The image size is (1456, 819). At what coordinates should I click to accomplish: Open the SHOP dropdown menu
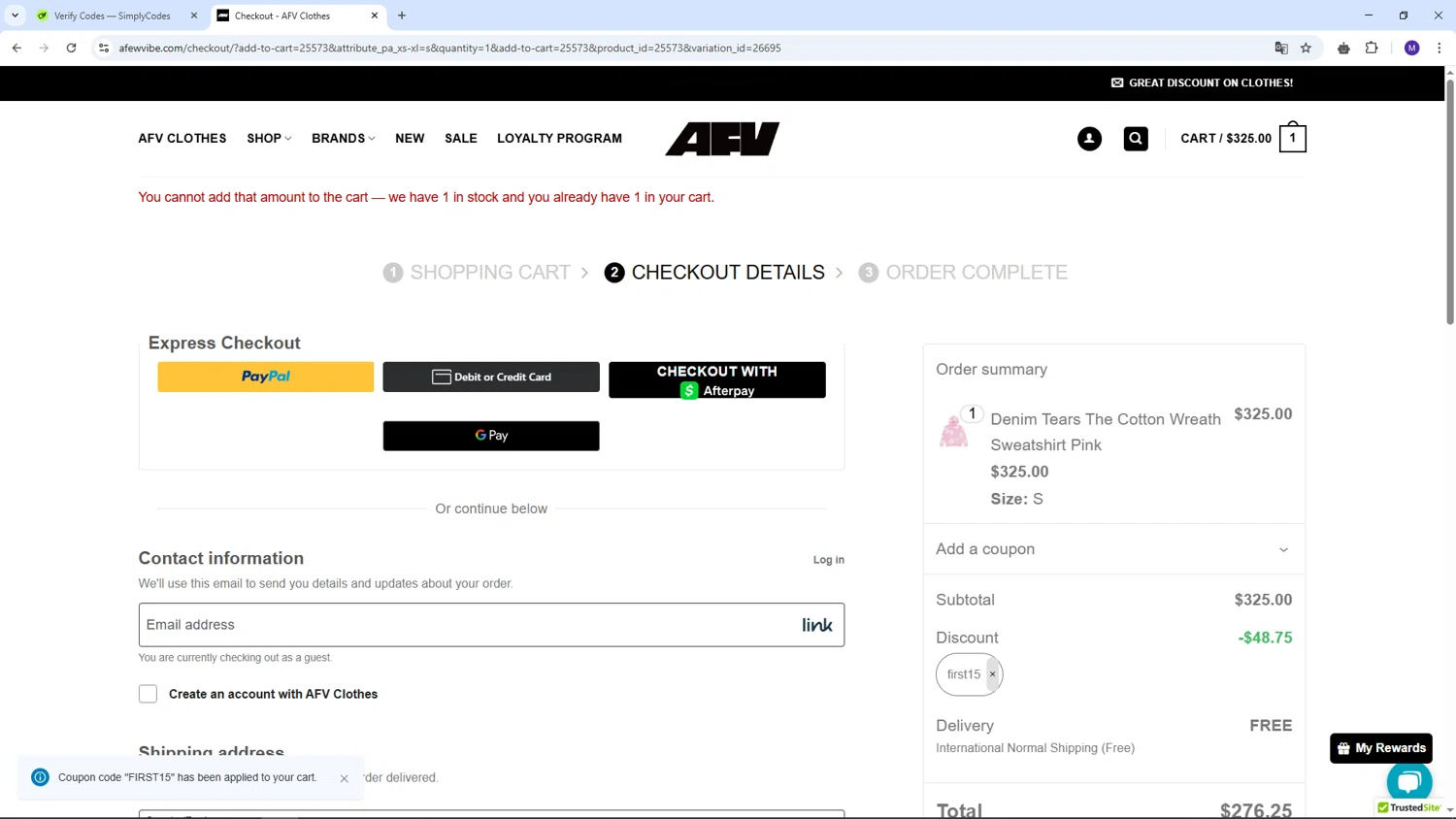coord(269,139)
